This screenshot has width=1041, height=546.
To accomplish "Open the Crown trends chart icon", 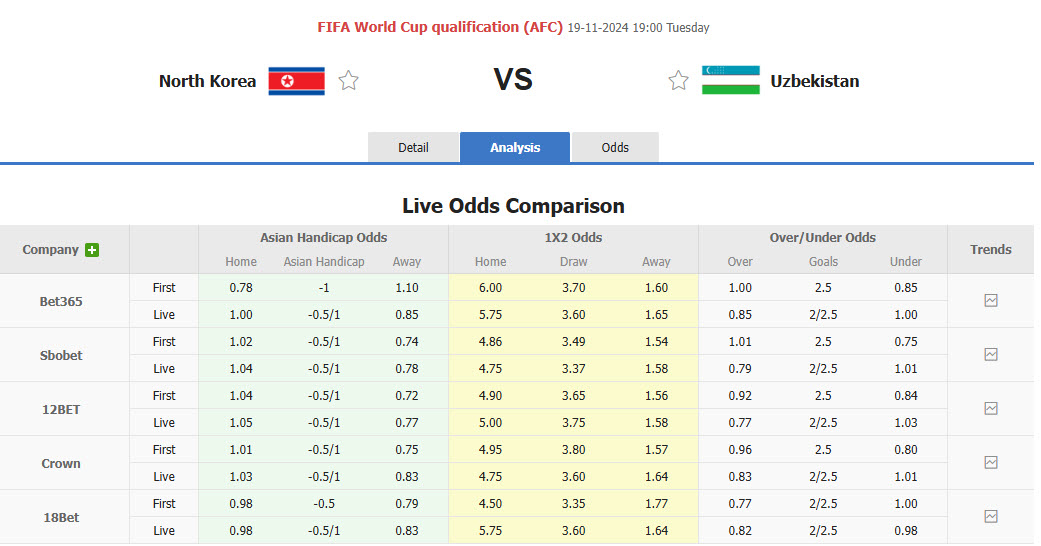I will pyautogui.click(x=990, y=462).
